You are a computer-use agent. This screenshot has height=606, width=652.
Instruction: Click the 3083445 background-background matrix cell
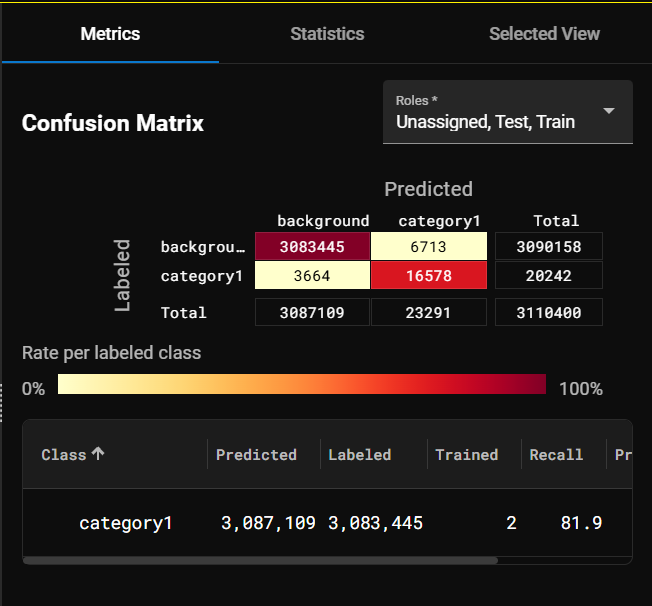[x=312, y=246]
